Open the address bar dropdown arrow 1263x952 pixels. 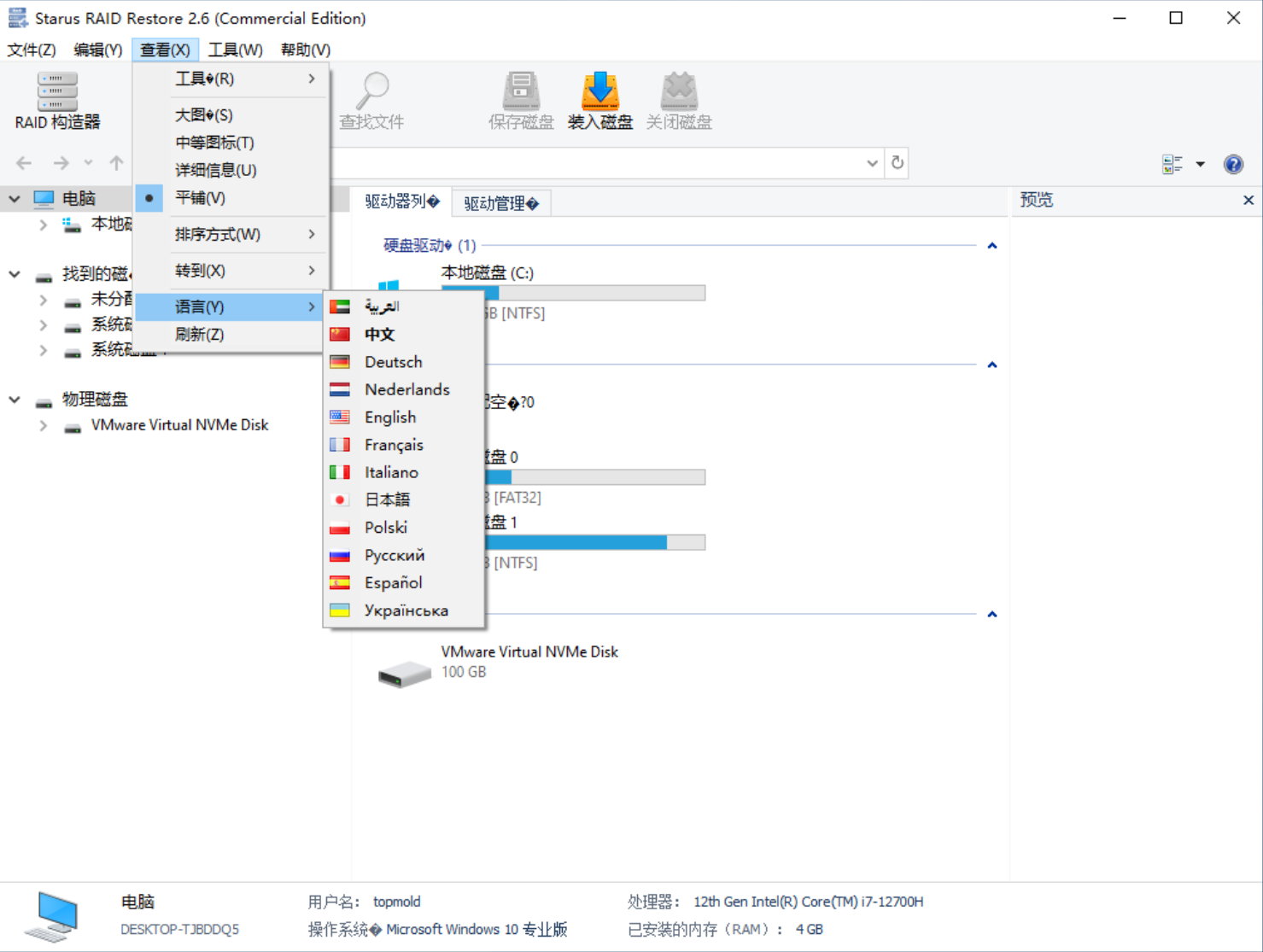coord(872,162)
